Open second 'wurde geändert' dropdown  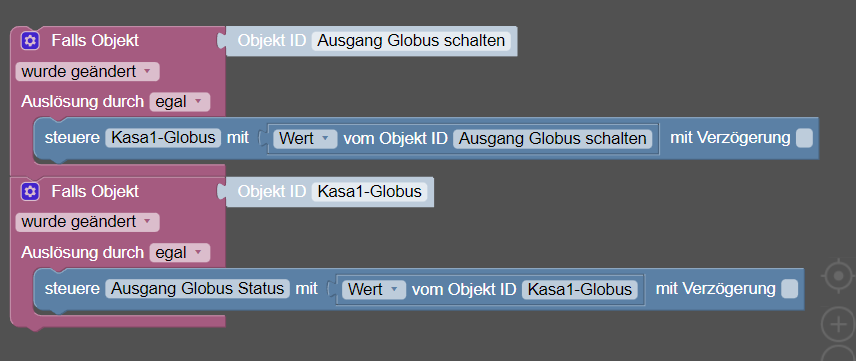pos(87,222)
